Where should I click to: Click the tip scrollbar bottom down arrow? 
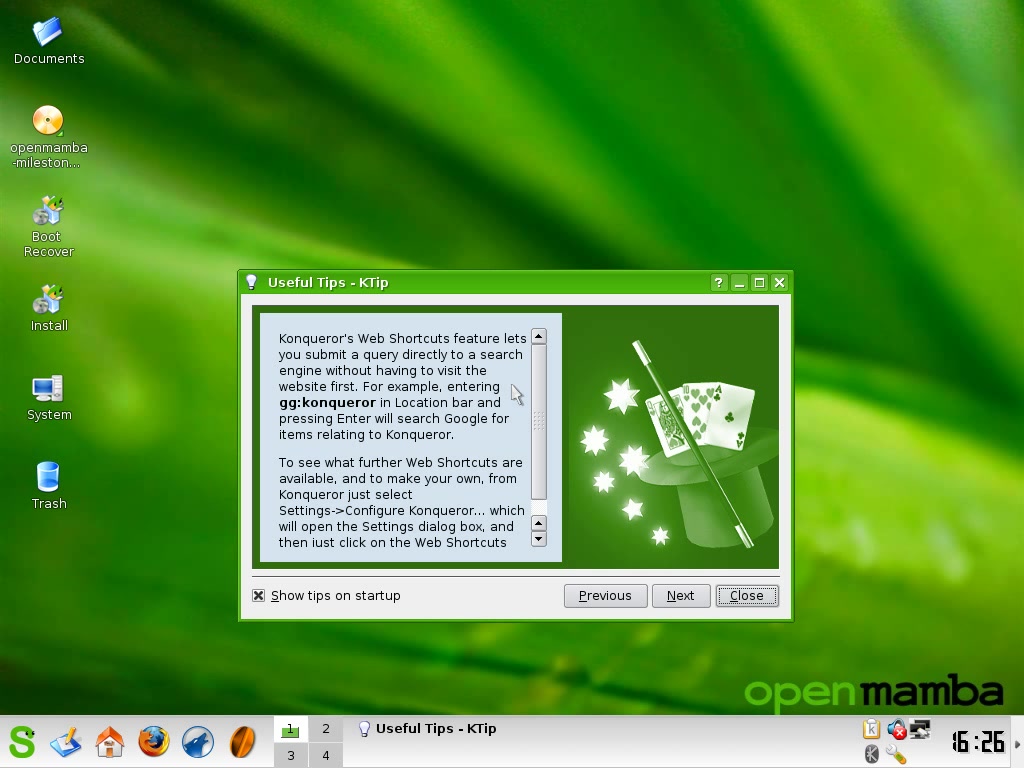click(x=539, y=539)
